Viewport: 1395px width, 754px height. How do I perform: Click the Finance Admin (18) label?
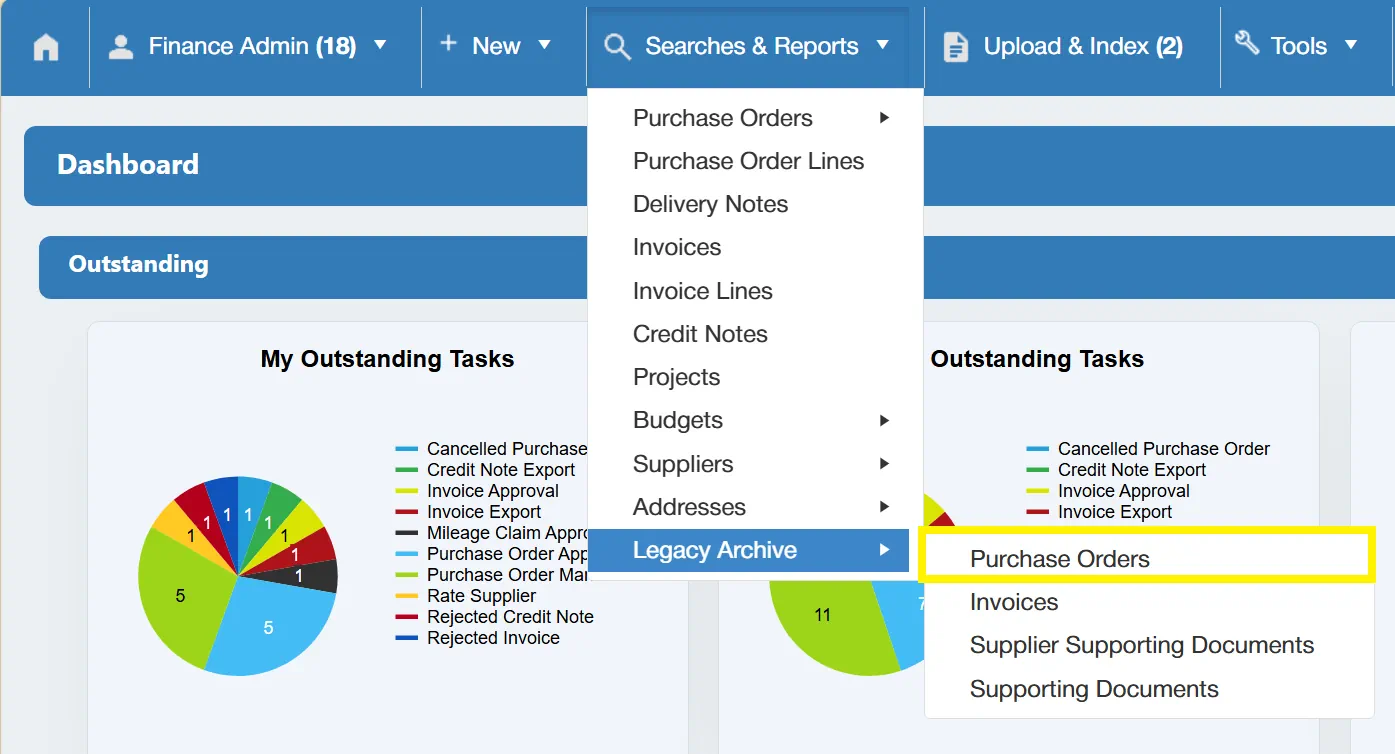point(252,46)
